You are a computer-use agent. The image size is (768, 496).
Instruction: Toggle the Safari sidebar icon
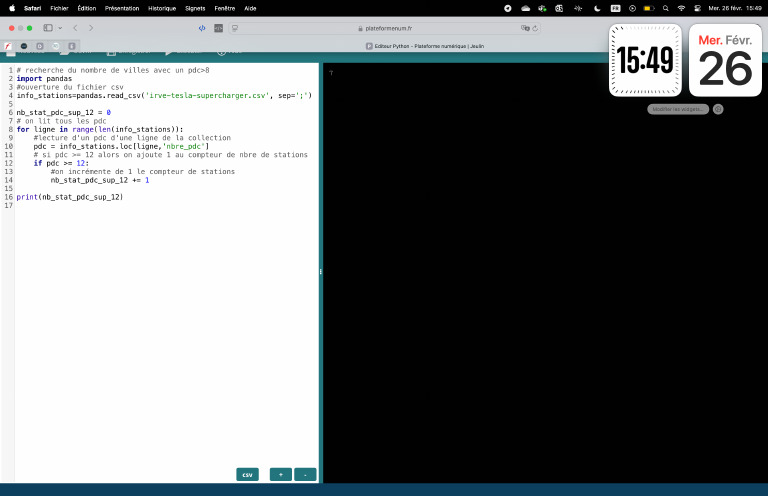[x=47, y=28]
